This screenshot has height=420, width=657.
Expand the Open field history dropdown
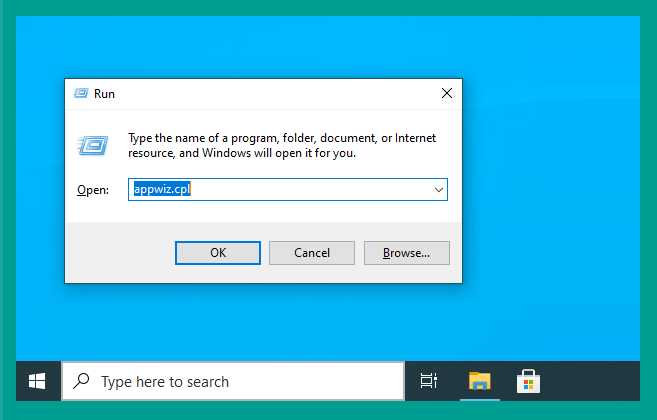438,189
